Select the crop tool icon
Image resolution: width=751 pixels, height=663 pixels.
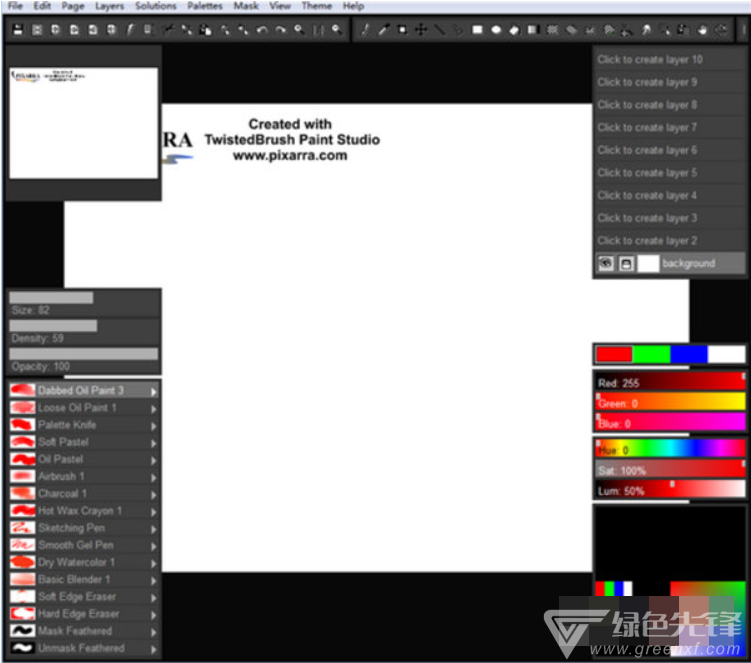pos(402,30)
